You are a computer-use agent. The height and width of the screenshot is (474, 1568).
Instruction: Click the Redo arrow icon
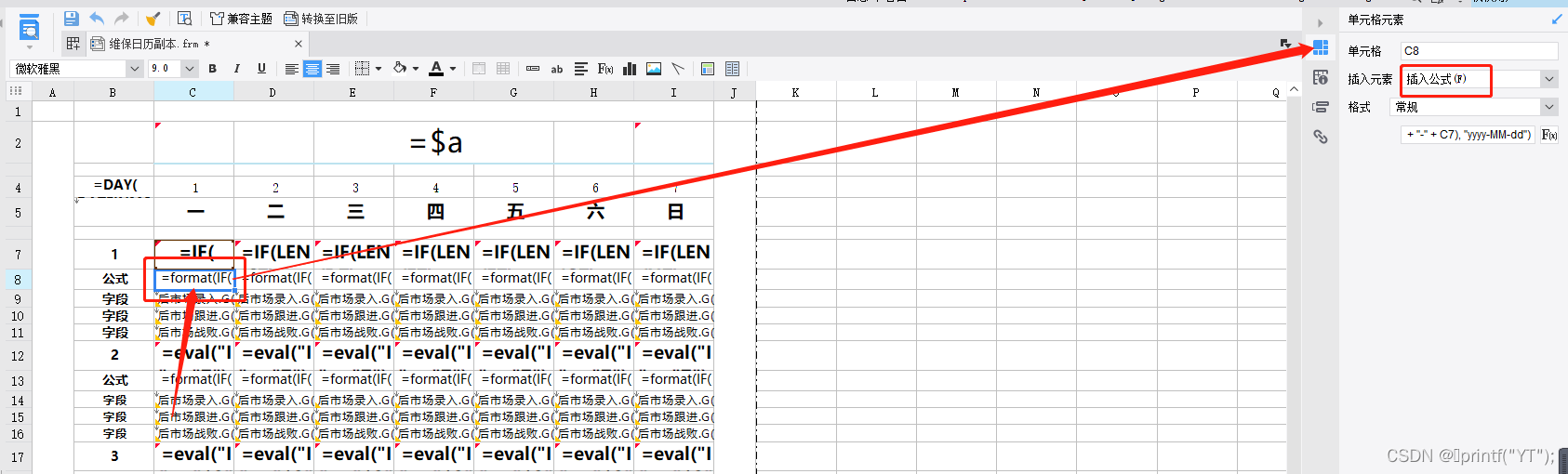122,19
